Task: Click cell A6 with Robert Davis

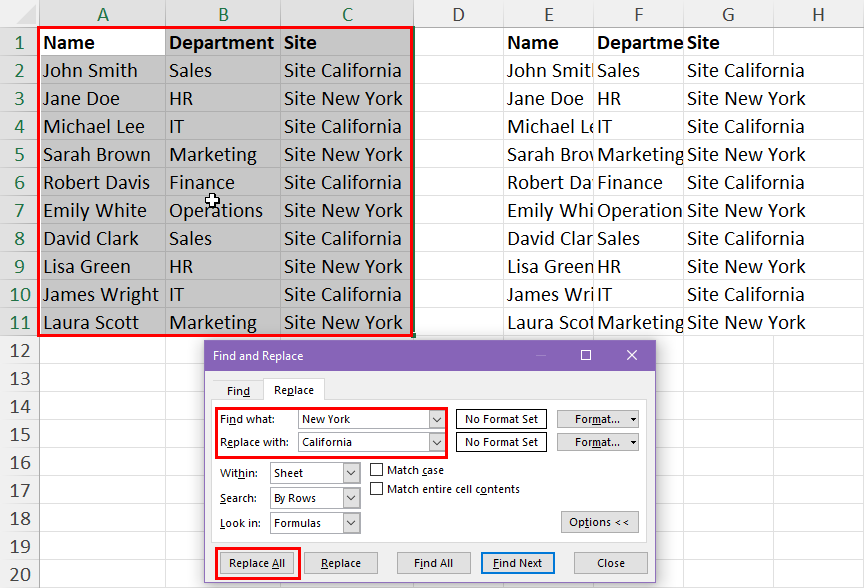Action: tap(102, 182)
